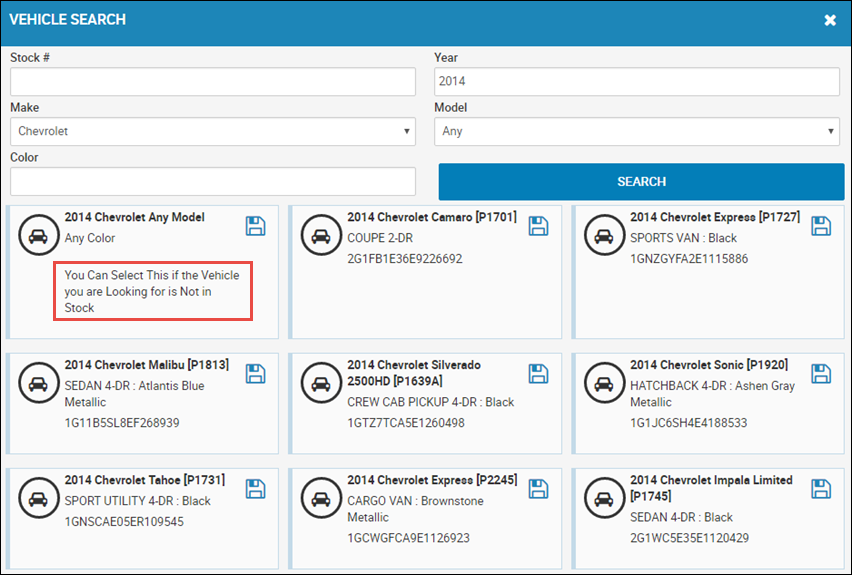Click 'CREW CAB PICKUP 4-DR : Black' text
The width and height of the screenshot is (852, 575).
point(430,402)
